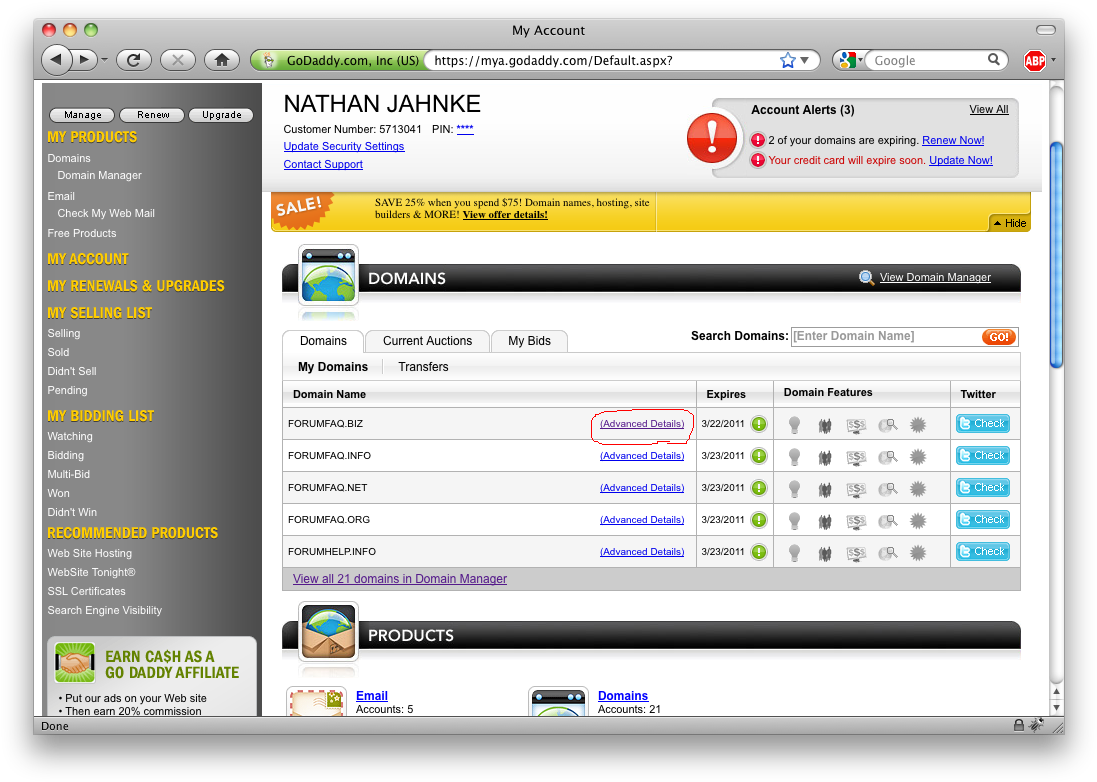This screenshot has width=1097, height=782.
Task: Open the Adblock Plus dropdown arrow
Action: 1053,60
